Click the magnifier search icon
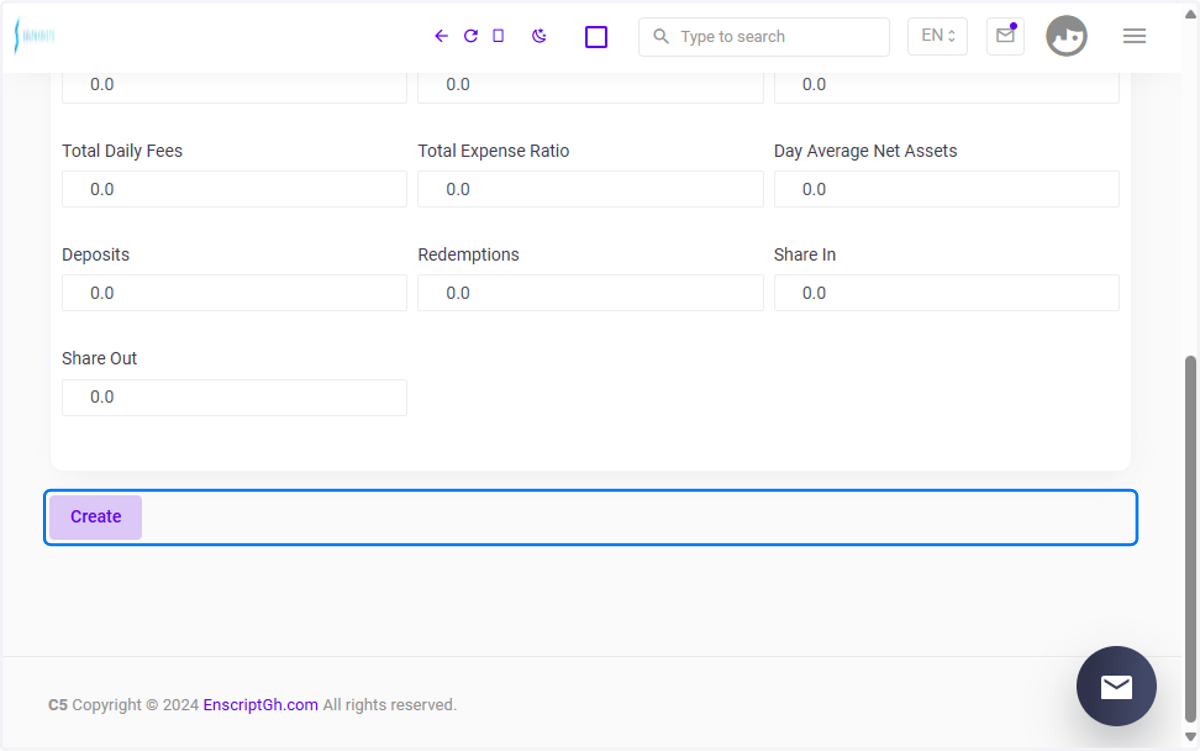 660,36
